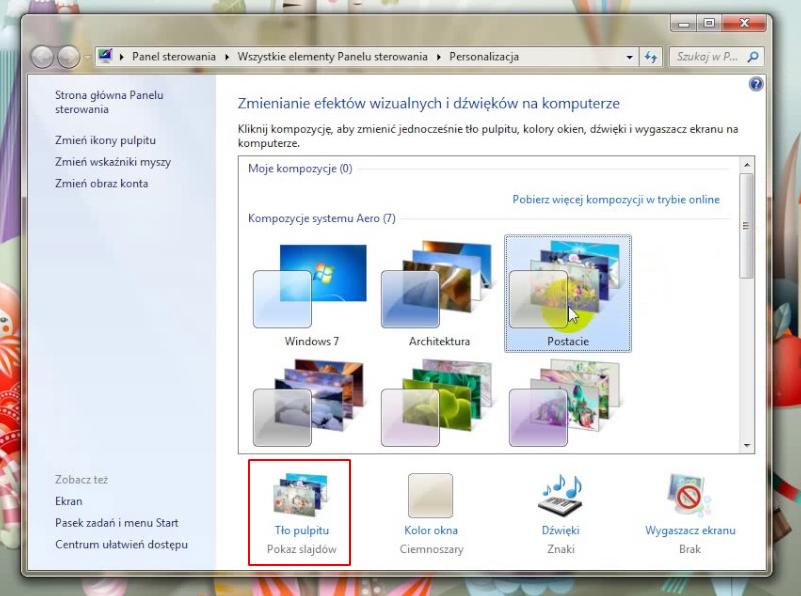Close the Personalizacja window
The height and width of the screenshot is (596, 801).
(744, 23)
